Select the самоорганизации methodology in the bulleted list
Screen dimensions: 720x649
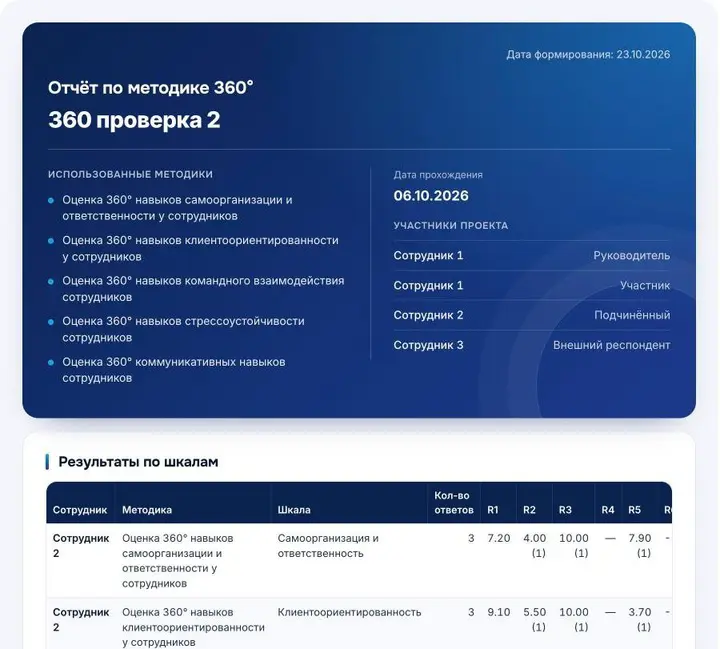point(177,208)
